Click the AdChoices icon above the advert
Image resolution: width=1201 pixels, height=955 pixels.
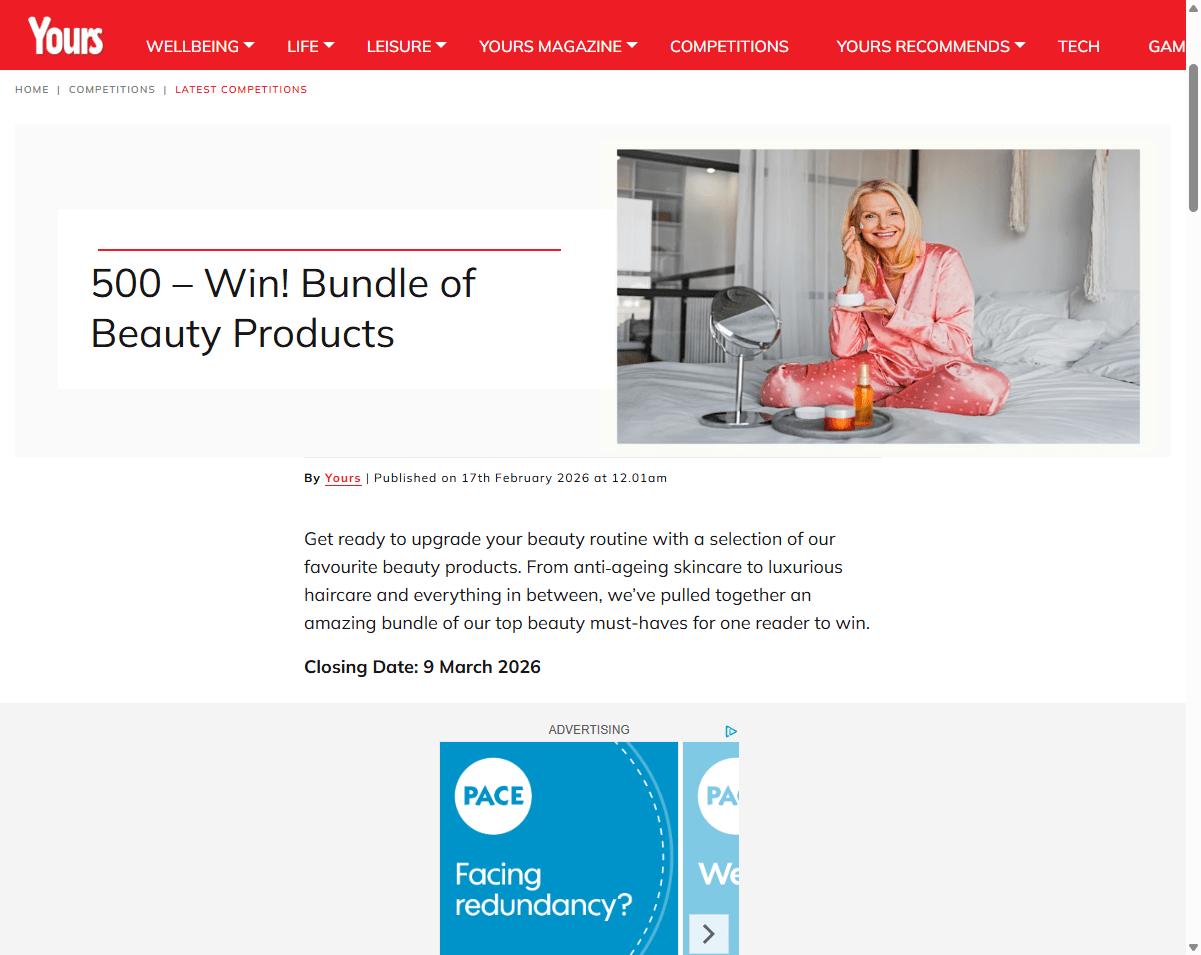(731, 731)
